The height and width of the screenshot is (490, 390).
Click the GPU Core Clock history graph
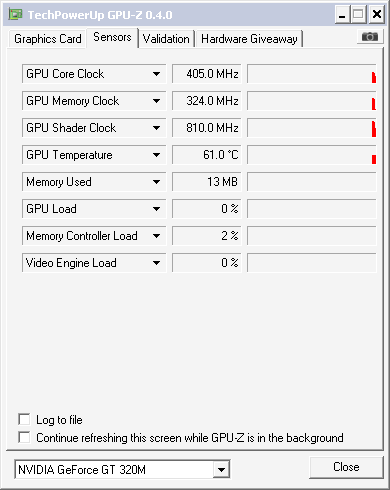coord(312,74)
